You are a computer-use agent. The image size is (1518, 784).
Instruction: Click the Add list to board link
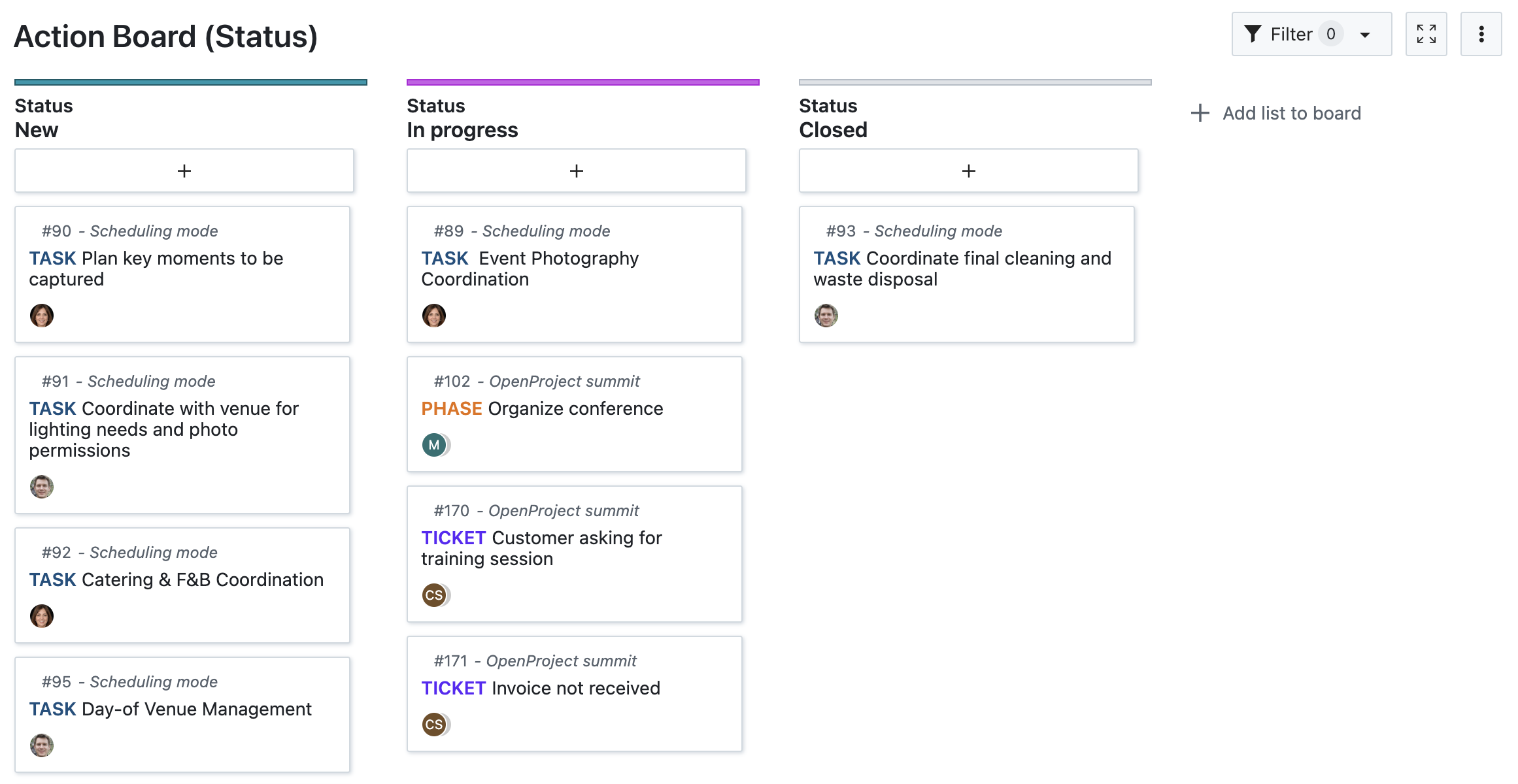tap(1291, 113)
